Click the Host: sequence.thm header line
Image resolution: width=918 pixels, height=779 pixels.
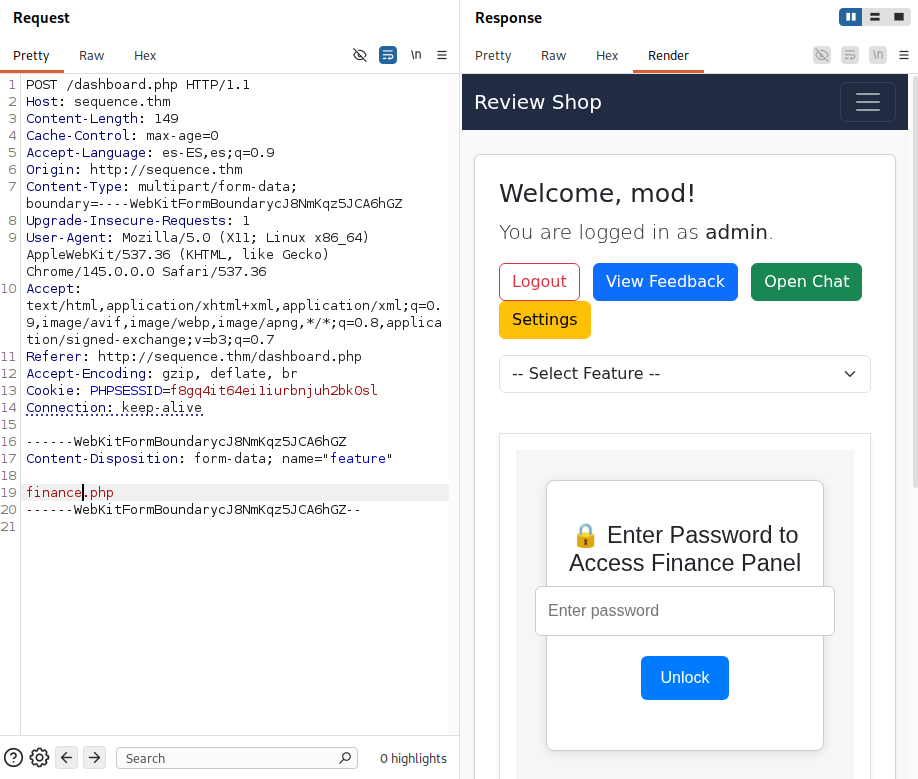(98, 102)
